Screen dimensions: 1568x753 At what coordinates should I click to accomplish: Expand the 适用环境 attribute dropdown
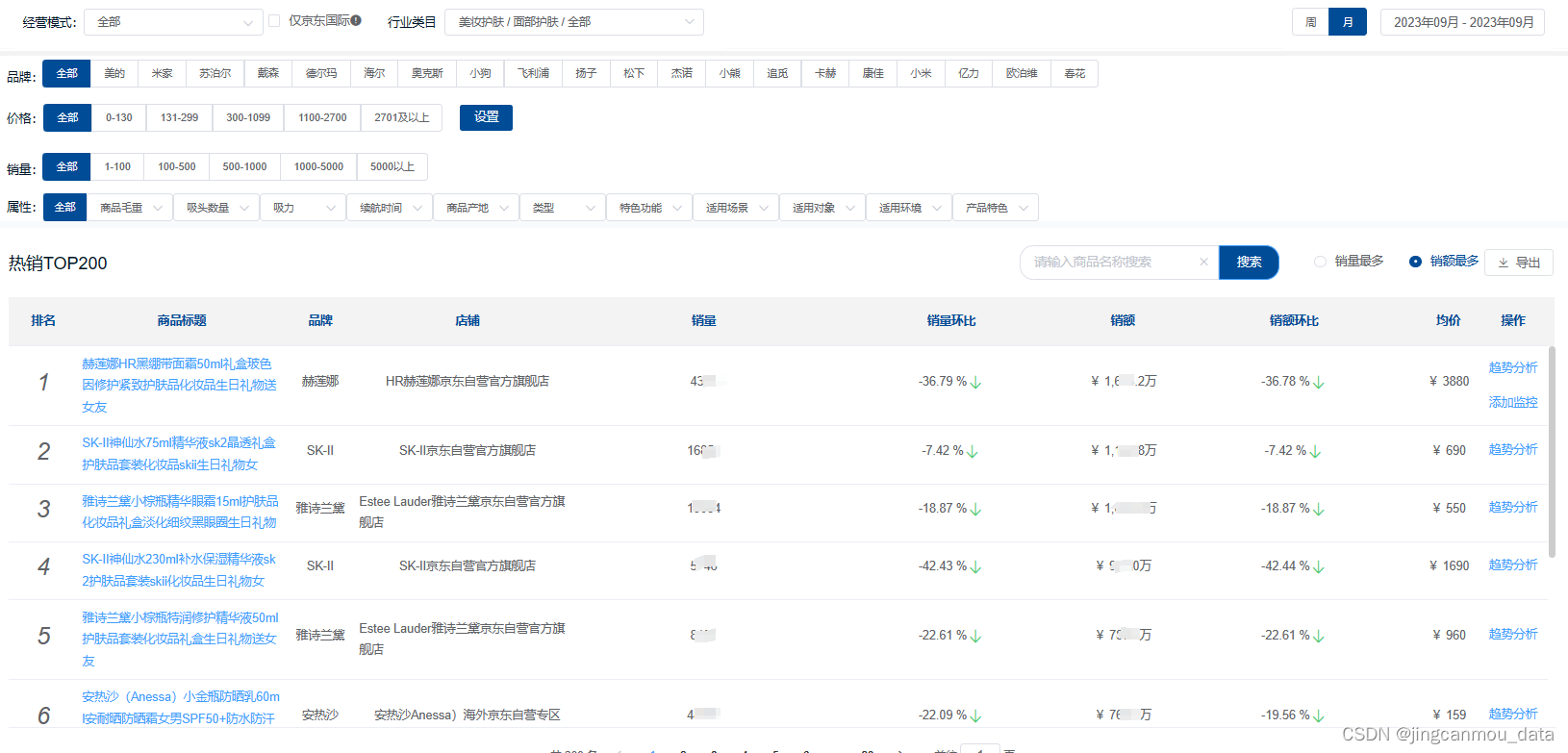tap(909, 208)
